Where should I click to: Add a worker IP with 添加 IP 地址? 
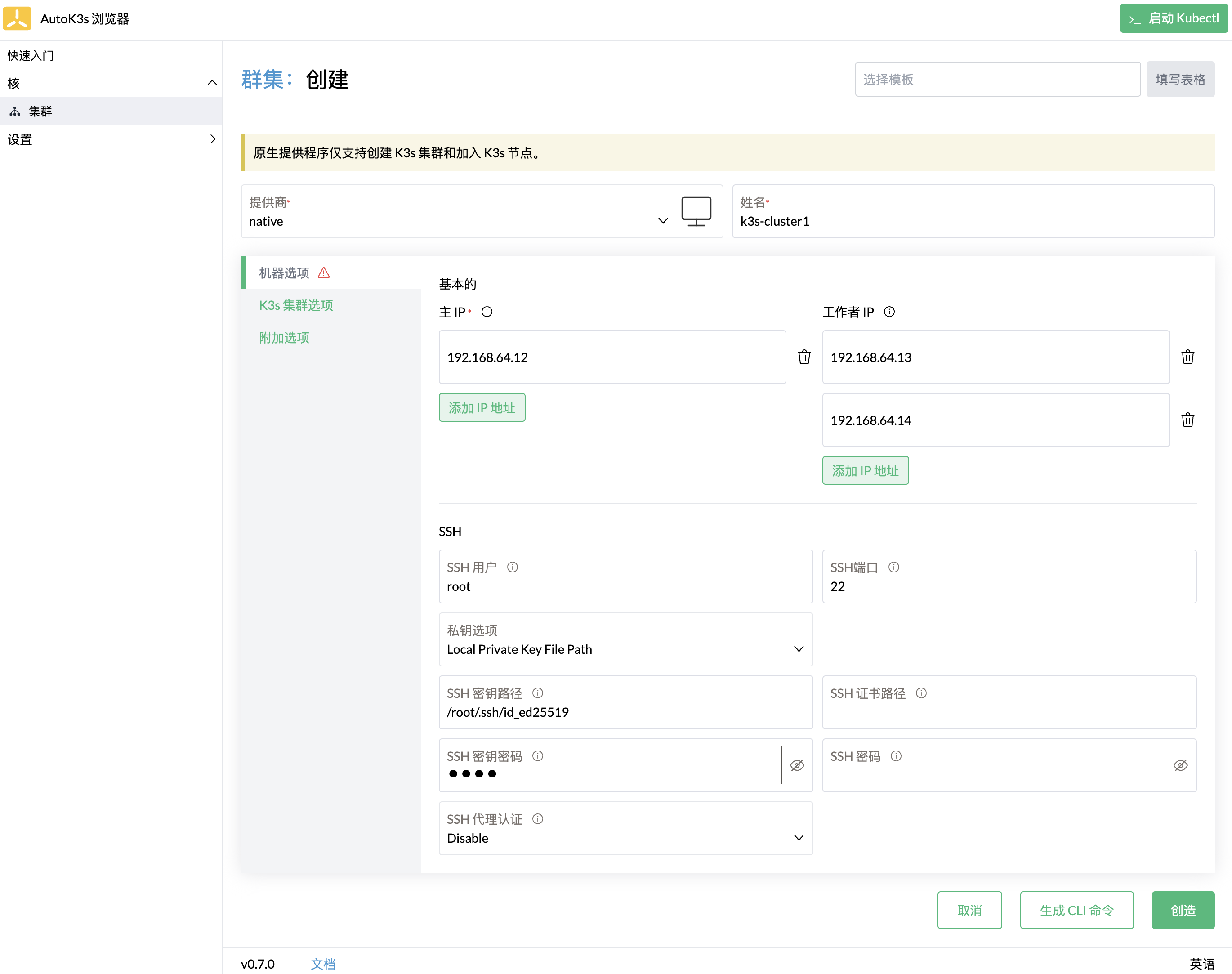pyautogui.click(x=865, y=470)
